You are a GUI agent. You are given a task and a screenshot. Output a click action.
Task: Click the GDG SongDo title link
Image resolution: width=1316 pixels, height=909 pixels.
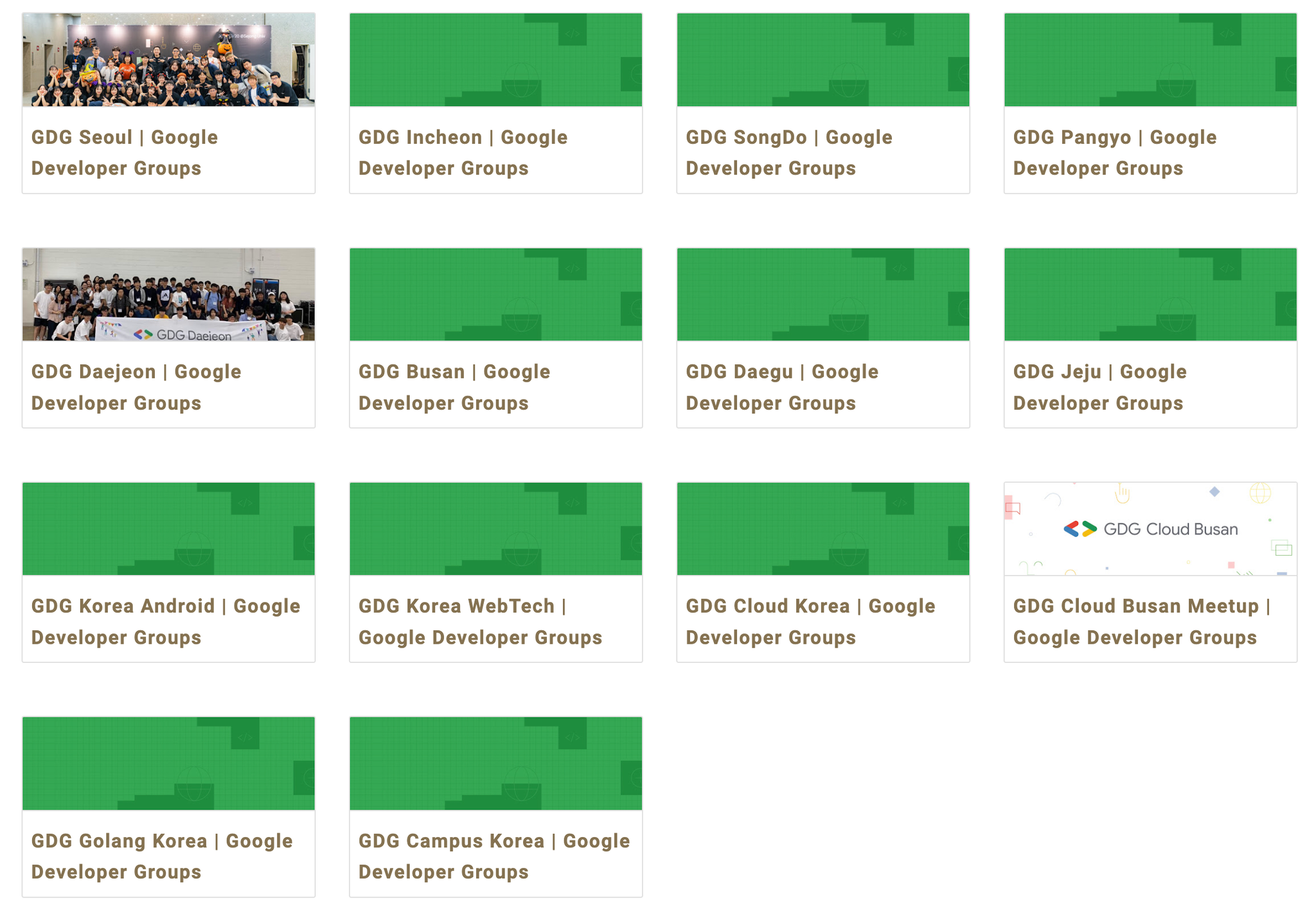789,152
